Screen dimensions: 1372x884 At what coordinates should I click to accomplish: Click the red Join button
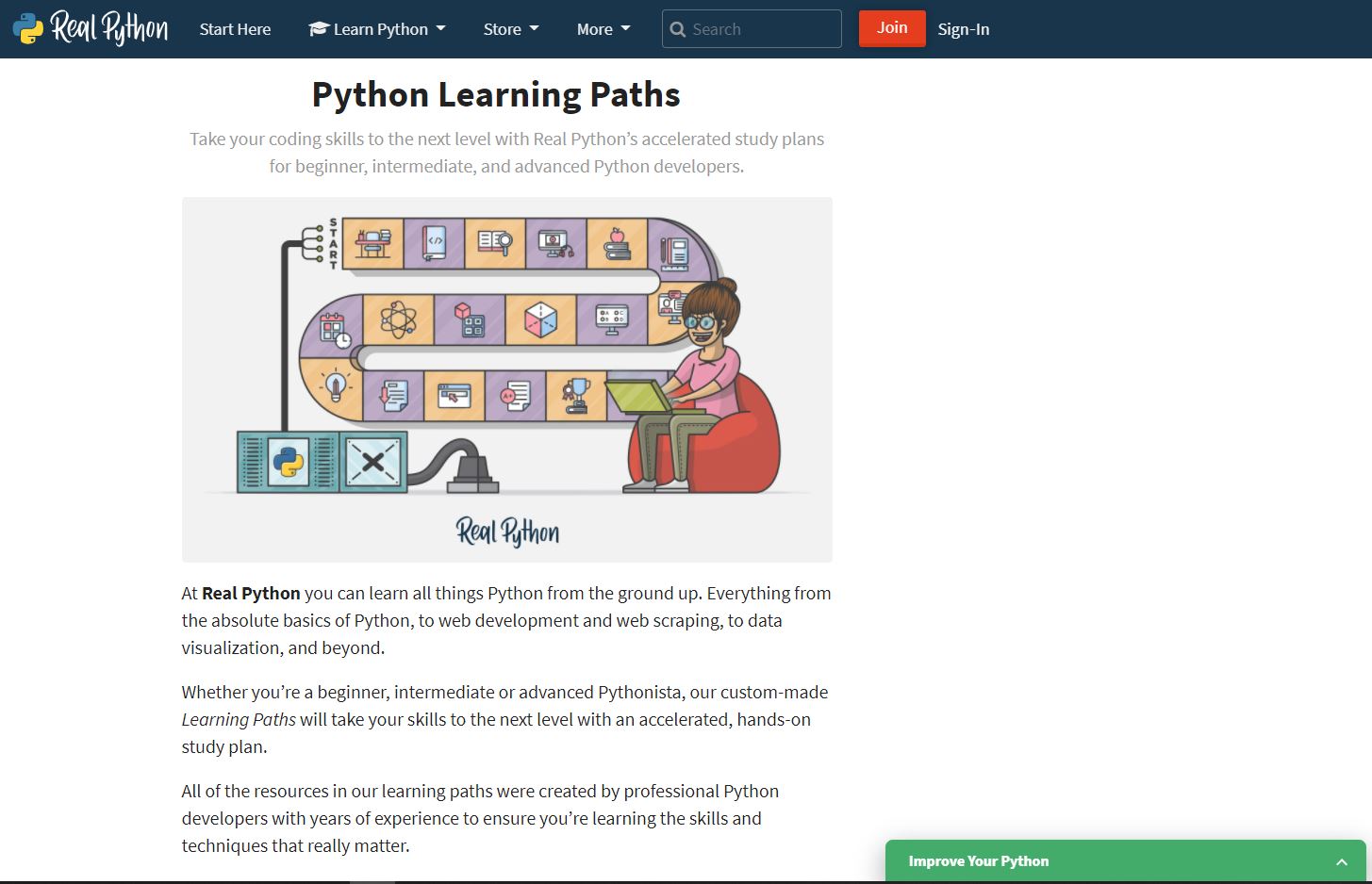tap(892, 28)
